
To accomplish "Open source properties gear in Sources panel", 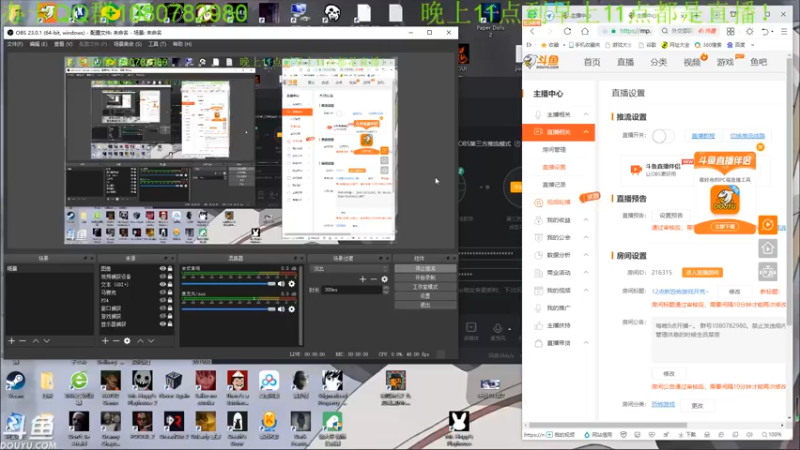I will (127, 340).
